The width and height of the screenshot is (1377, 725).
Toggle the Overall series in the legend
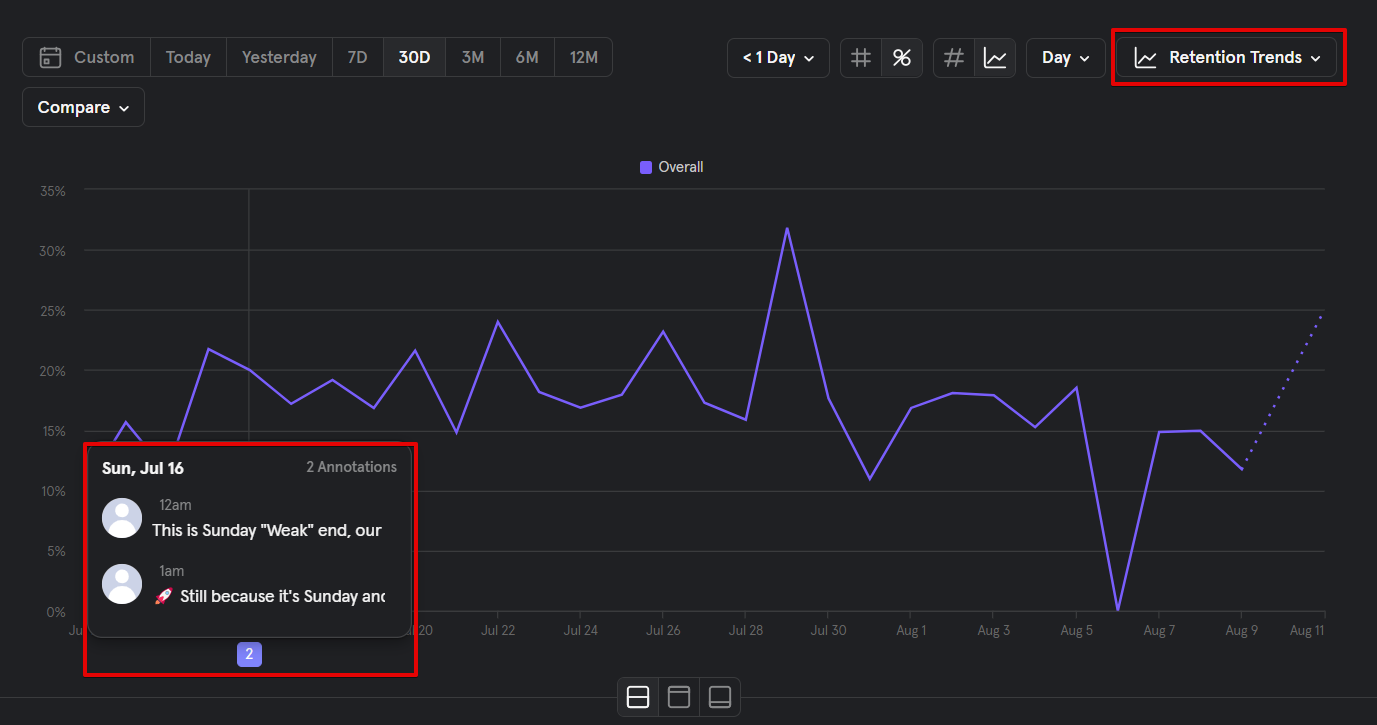click(671, 166)
